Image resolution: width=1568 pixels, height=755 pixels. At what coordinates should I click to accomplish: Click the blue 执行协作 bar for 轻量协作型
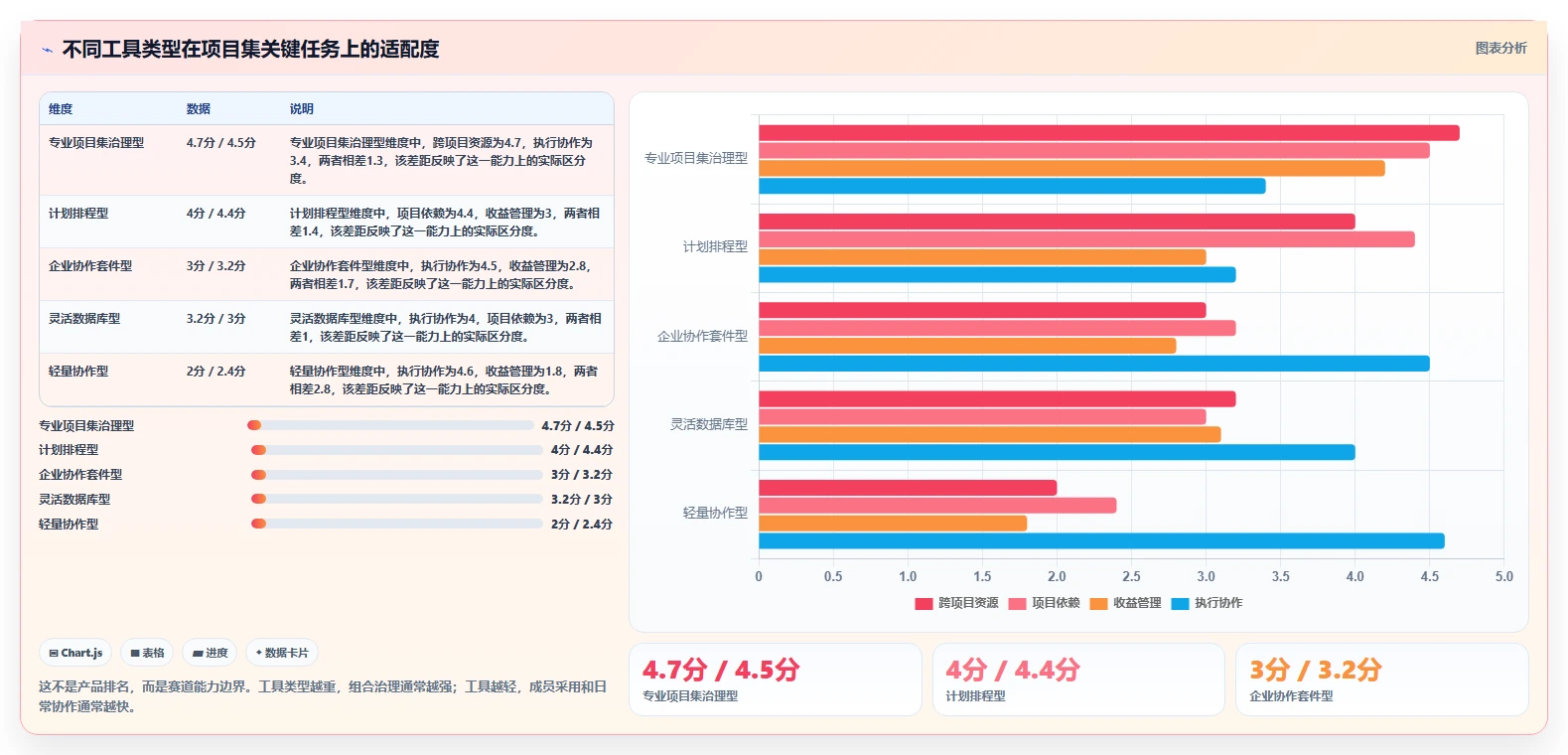point(1101,541)
